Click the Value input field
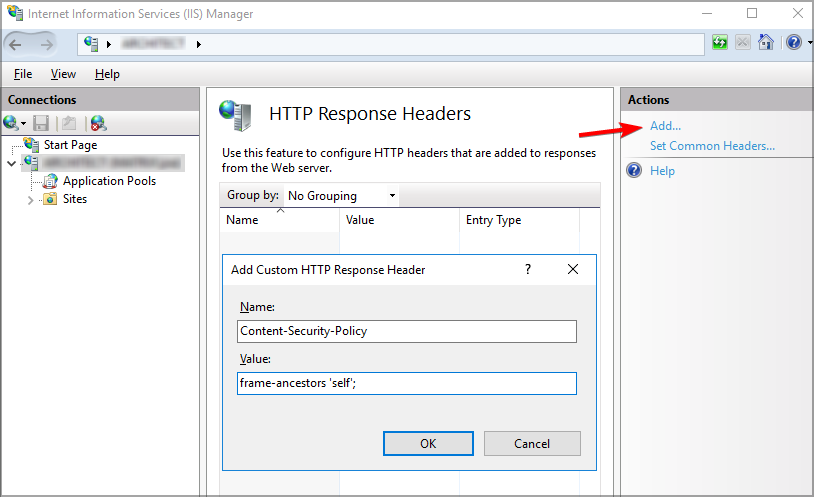This screenshot has height=497, width=814. [407, 383]
